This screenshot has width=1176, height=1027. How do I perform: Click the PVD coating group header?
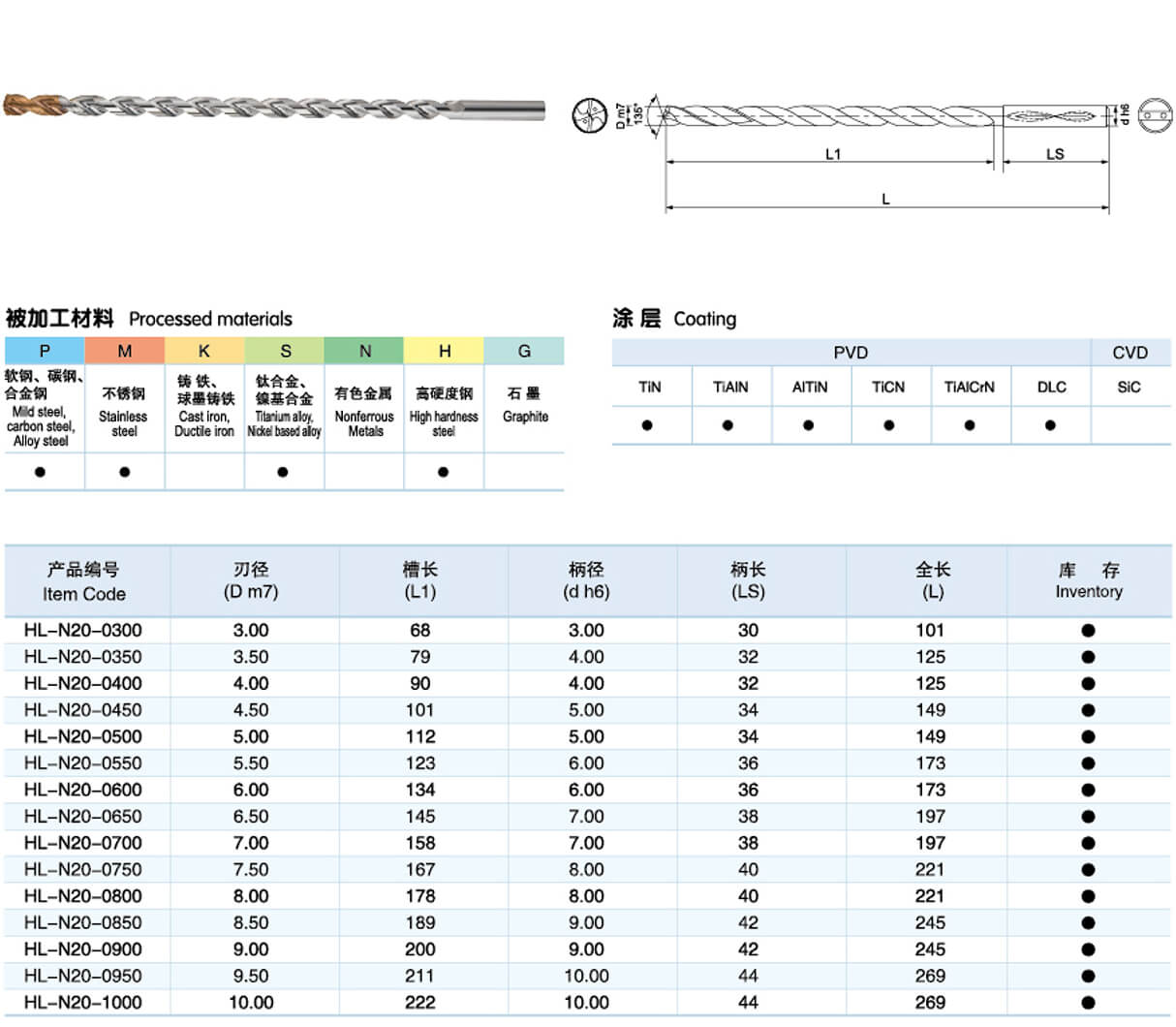pos(851,353)
